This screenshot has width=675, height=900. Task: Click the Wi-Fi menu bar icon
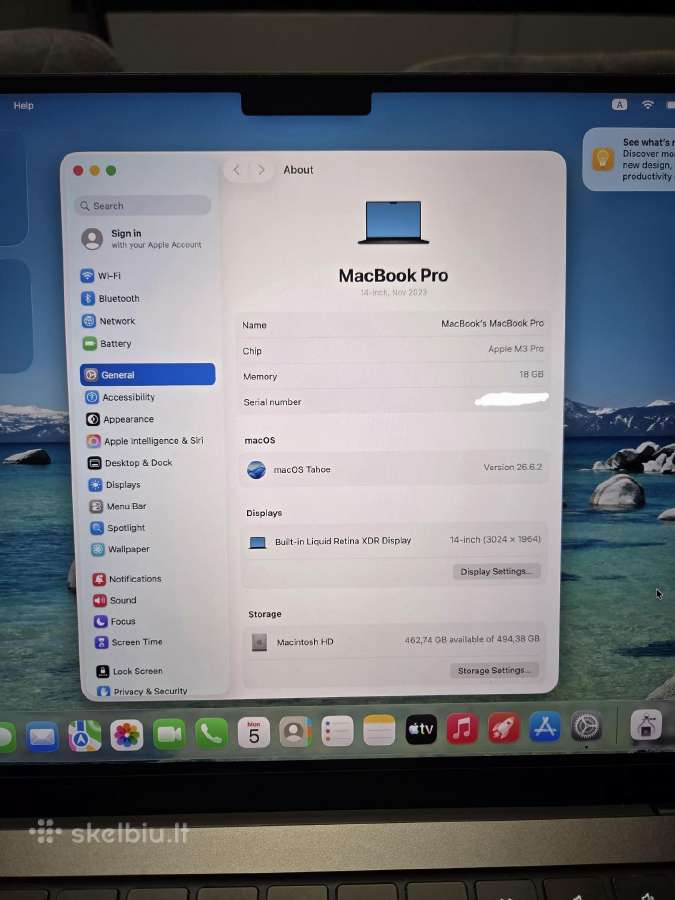point(648,104)
